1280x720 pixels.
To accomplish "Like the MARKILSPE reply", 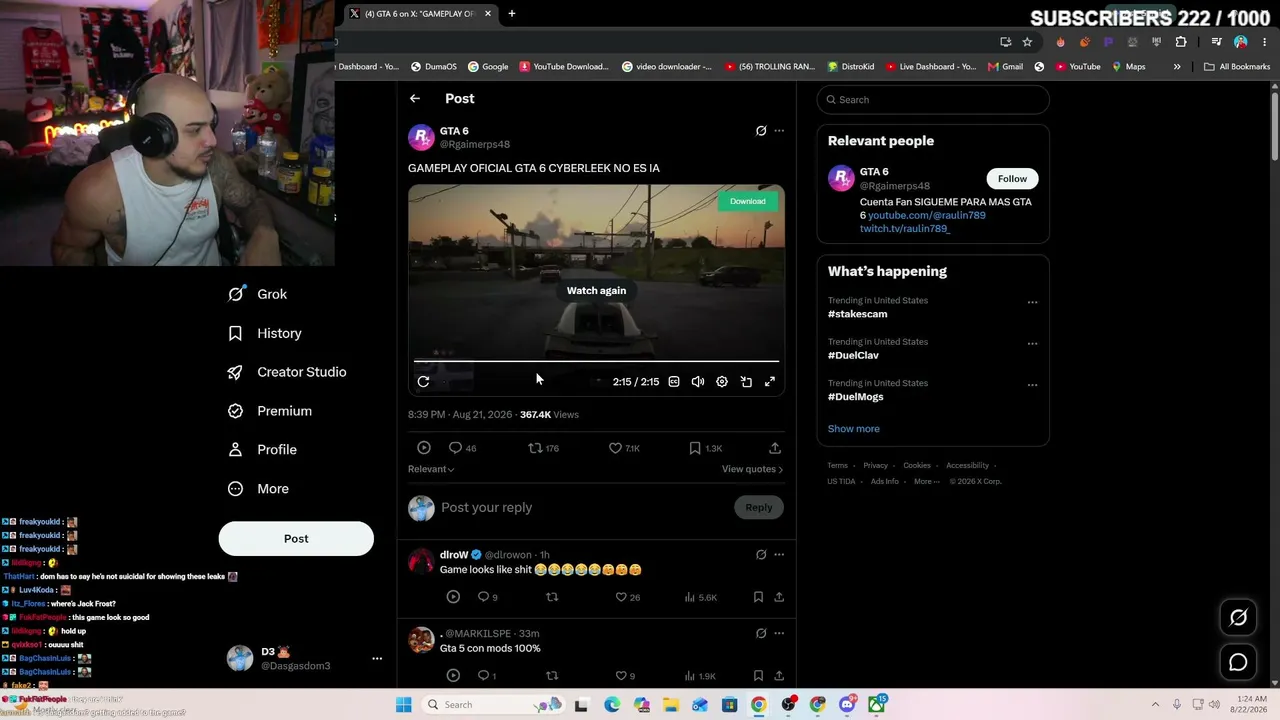I will point(625,676).
